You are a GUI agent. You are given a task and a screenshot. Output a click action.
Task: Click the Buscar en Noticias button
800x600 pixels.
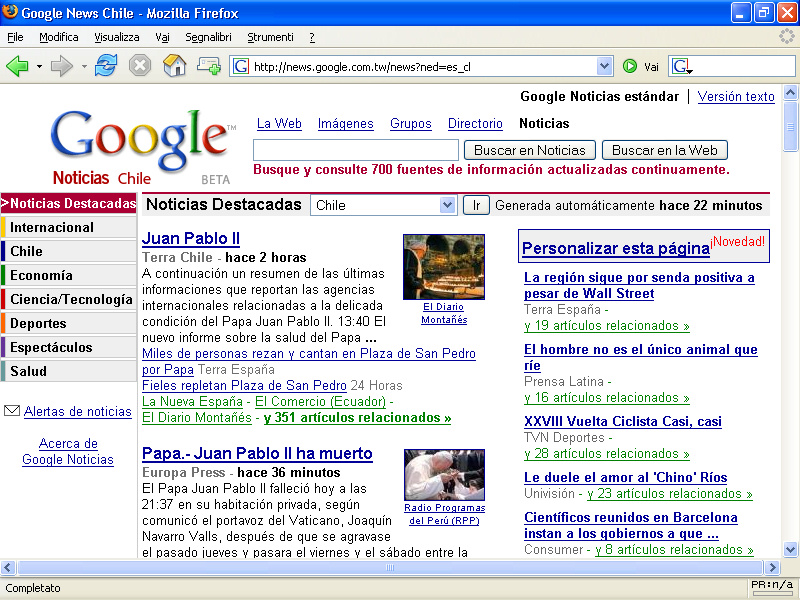(x=530, y=150)
